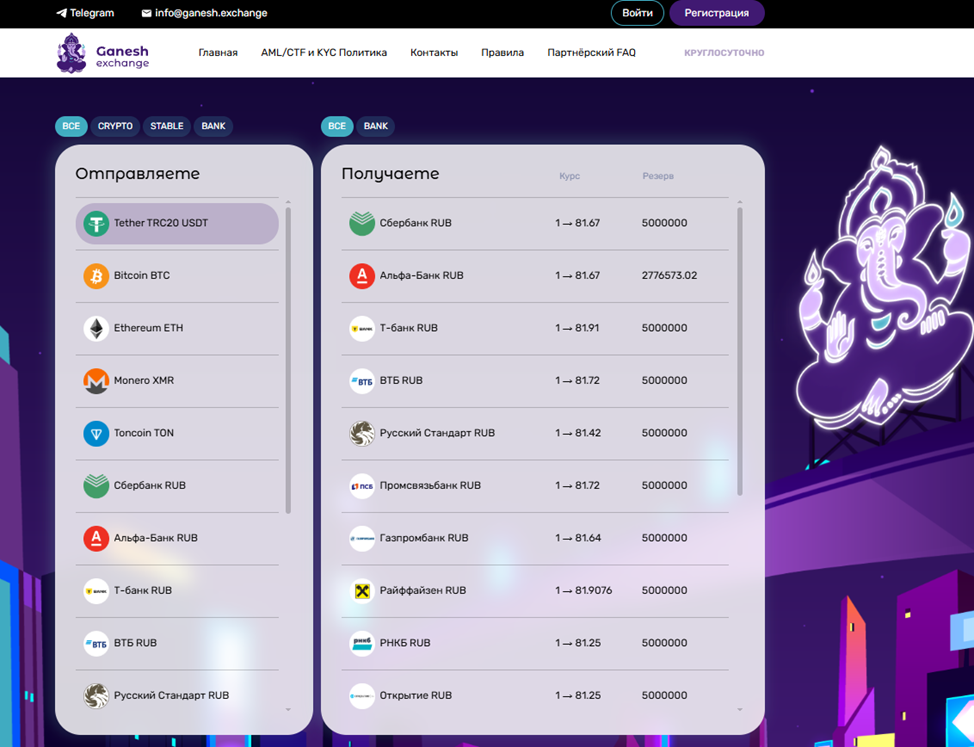Click rate 1 → 81.64 for Газпромбанк

[x=578, y=538]
